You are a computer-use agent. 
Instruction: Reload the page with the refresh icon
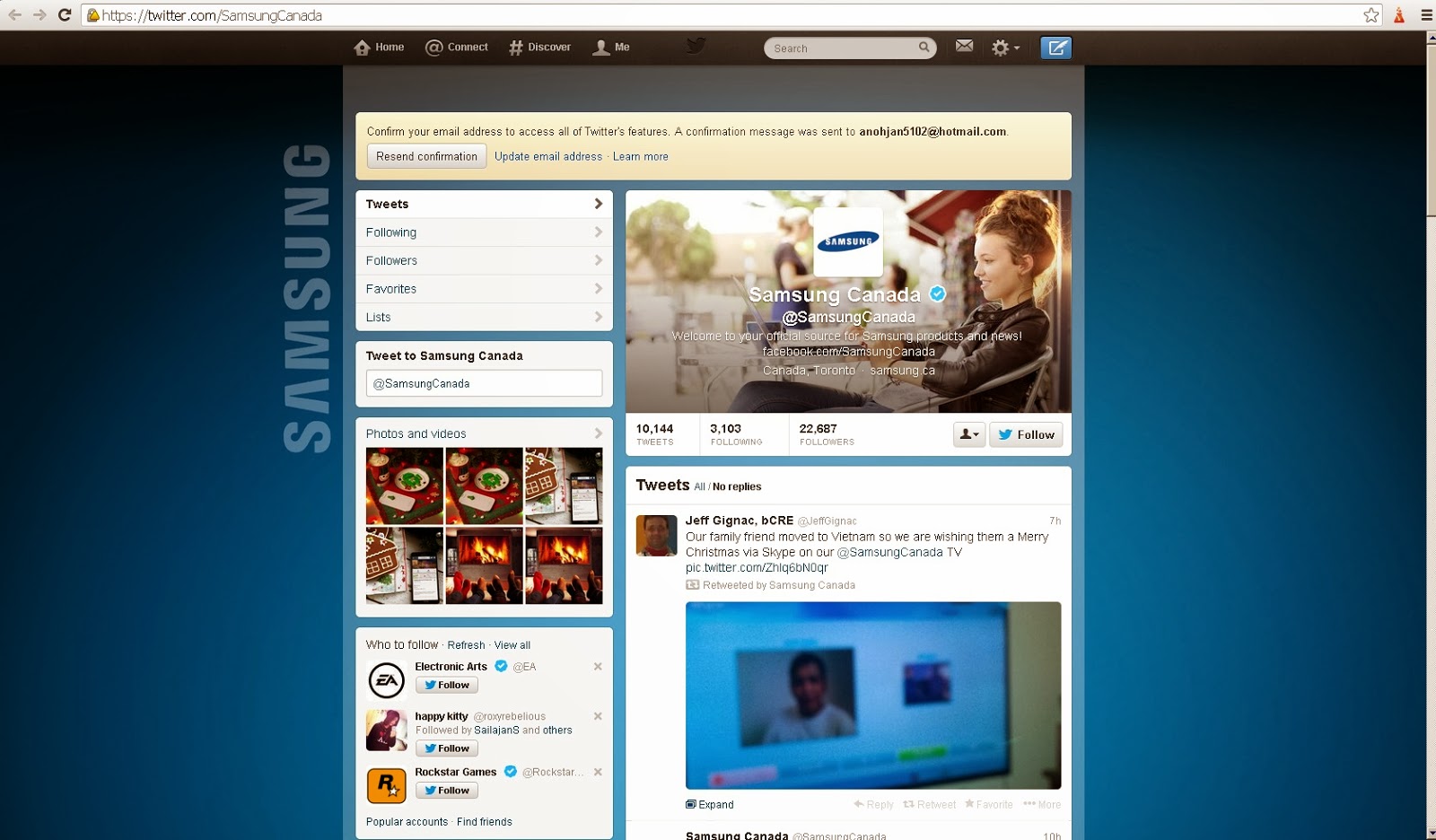[65, 15]
